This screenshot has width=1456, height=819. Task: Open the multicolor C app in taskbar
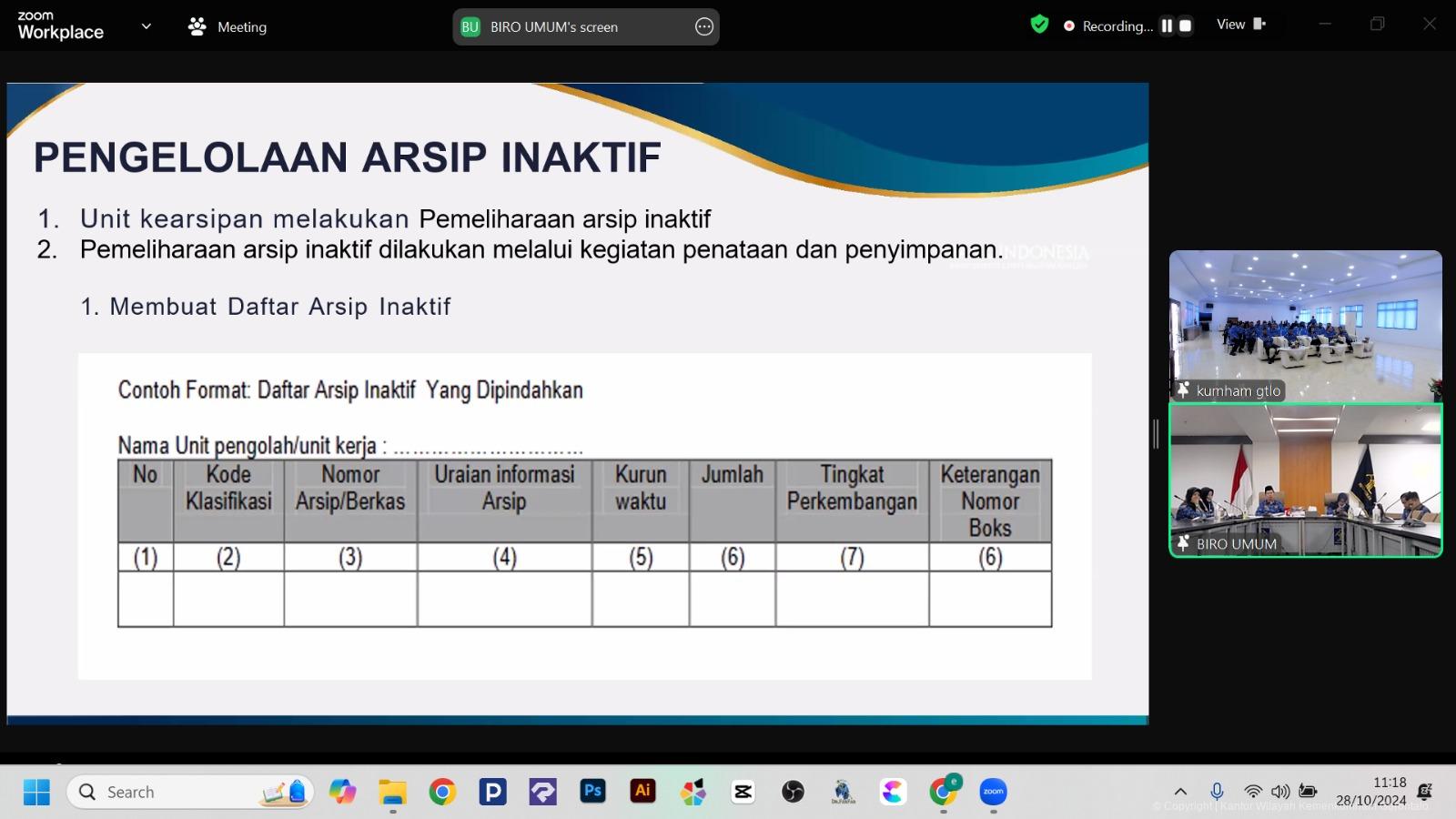893,792
